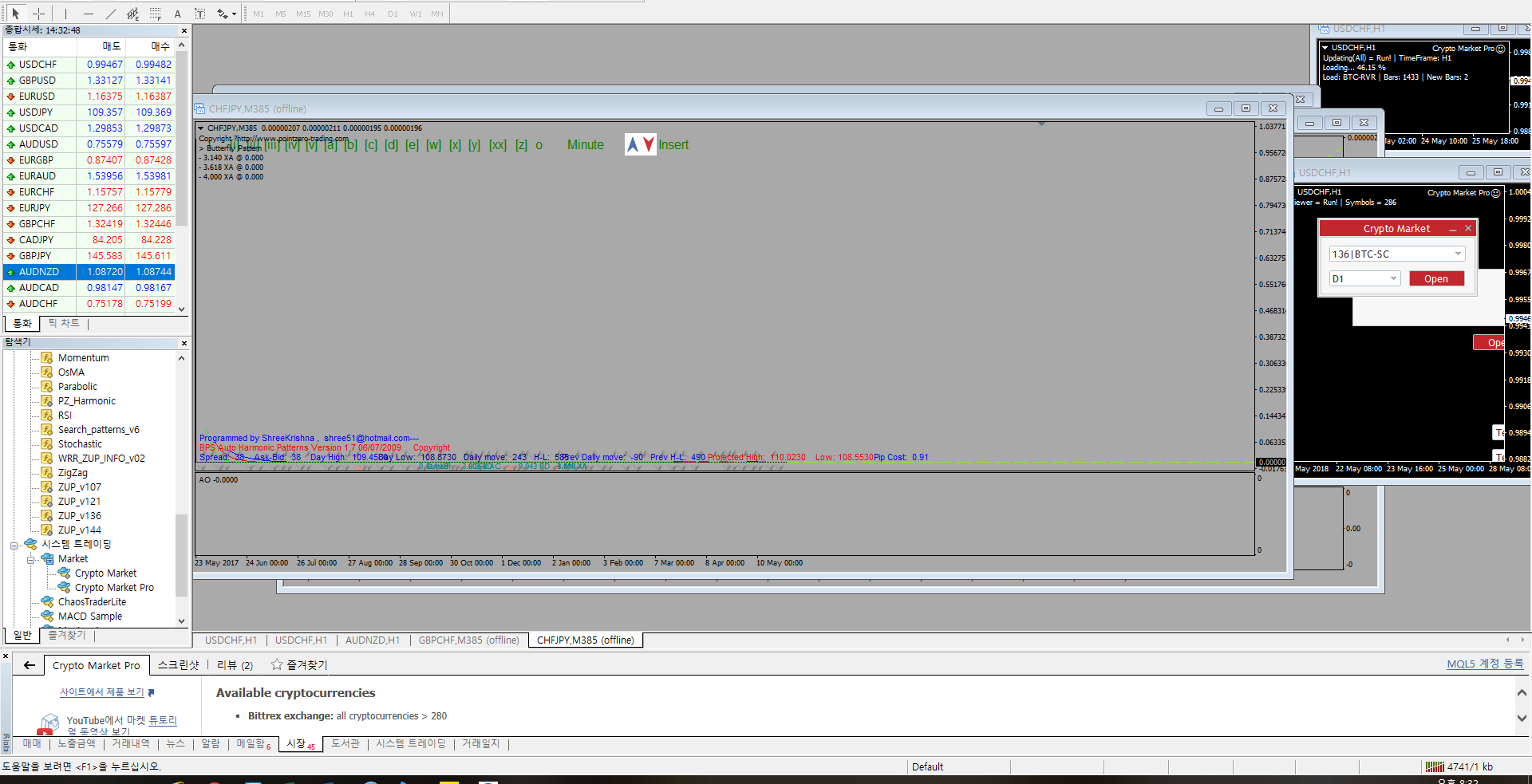Switch to AUDNZD,H1 chart tab
The height and width of the screenshot is (784, 1532).
coord(373,640)
